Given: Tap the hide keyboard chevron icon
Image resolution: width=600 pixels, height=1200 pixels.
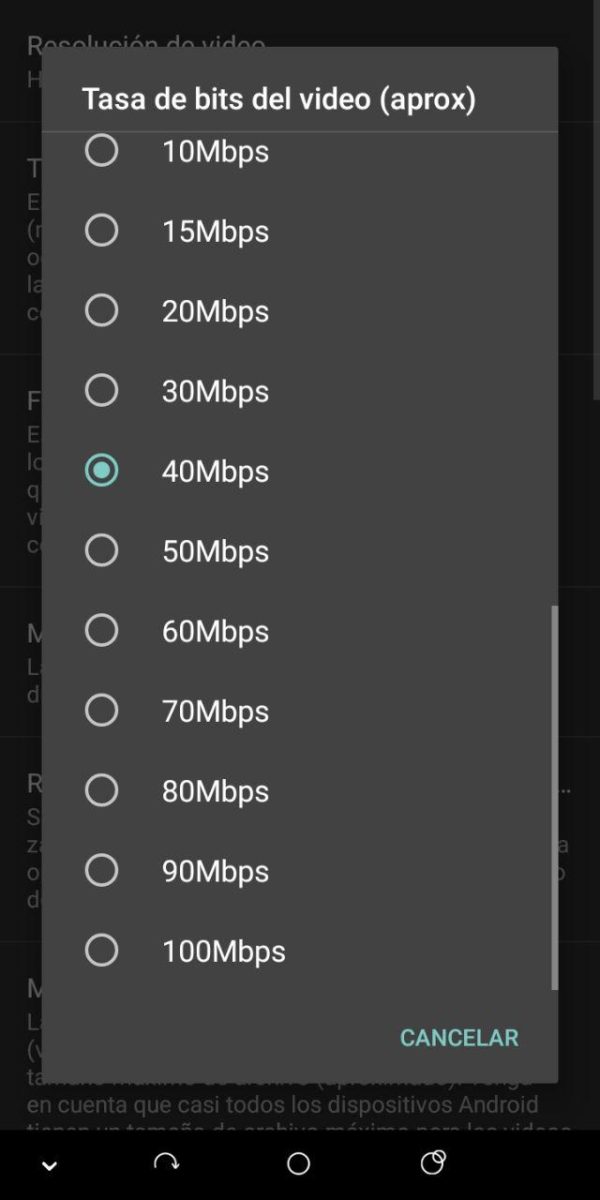Looking at the screenshot, I should point(49,1165).
